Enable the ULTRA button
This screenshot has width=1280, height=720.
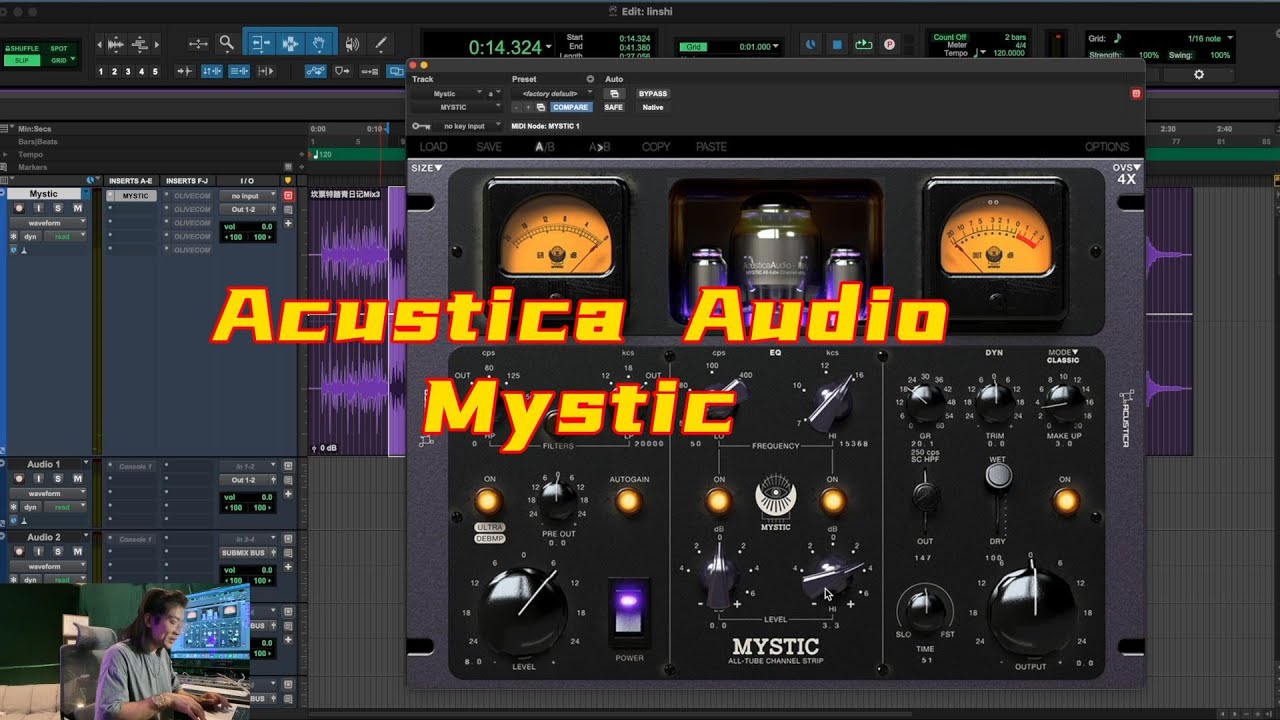(x=490, y=527)
